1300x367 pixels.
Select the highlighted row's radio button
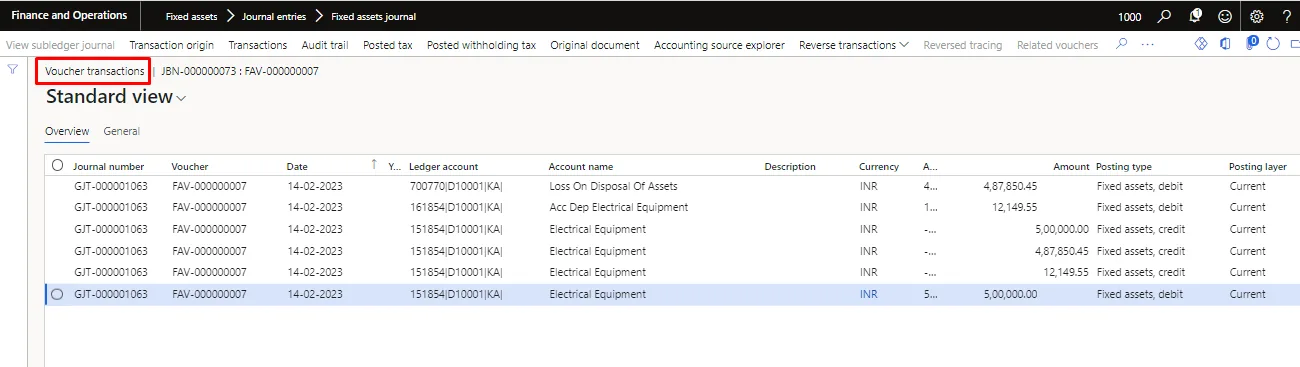tap(57, 294)
